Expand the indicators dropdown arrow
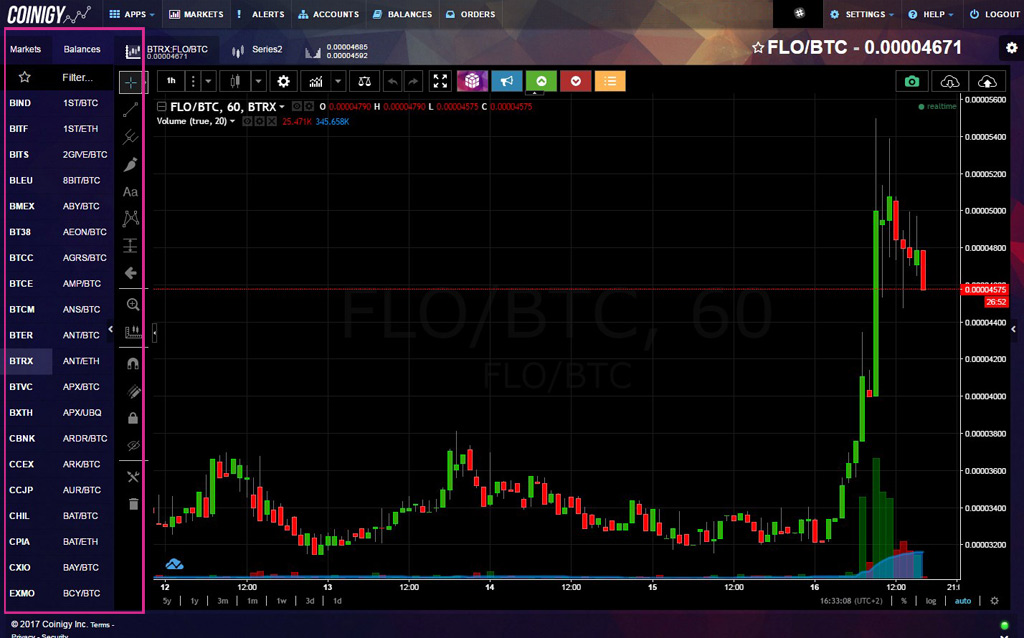The image size is (1024, 638). [338, 81]
